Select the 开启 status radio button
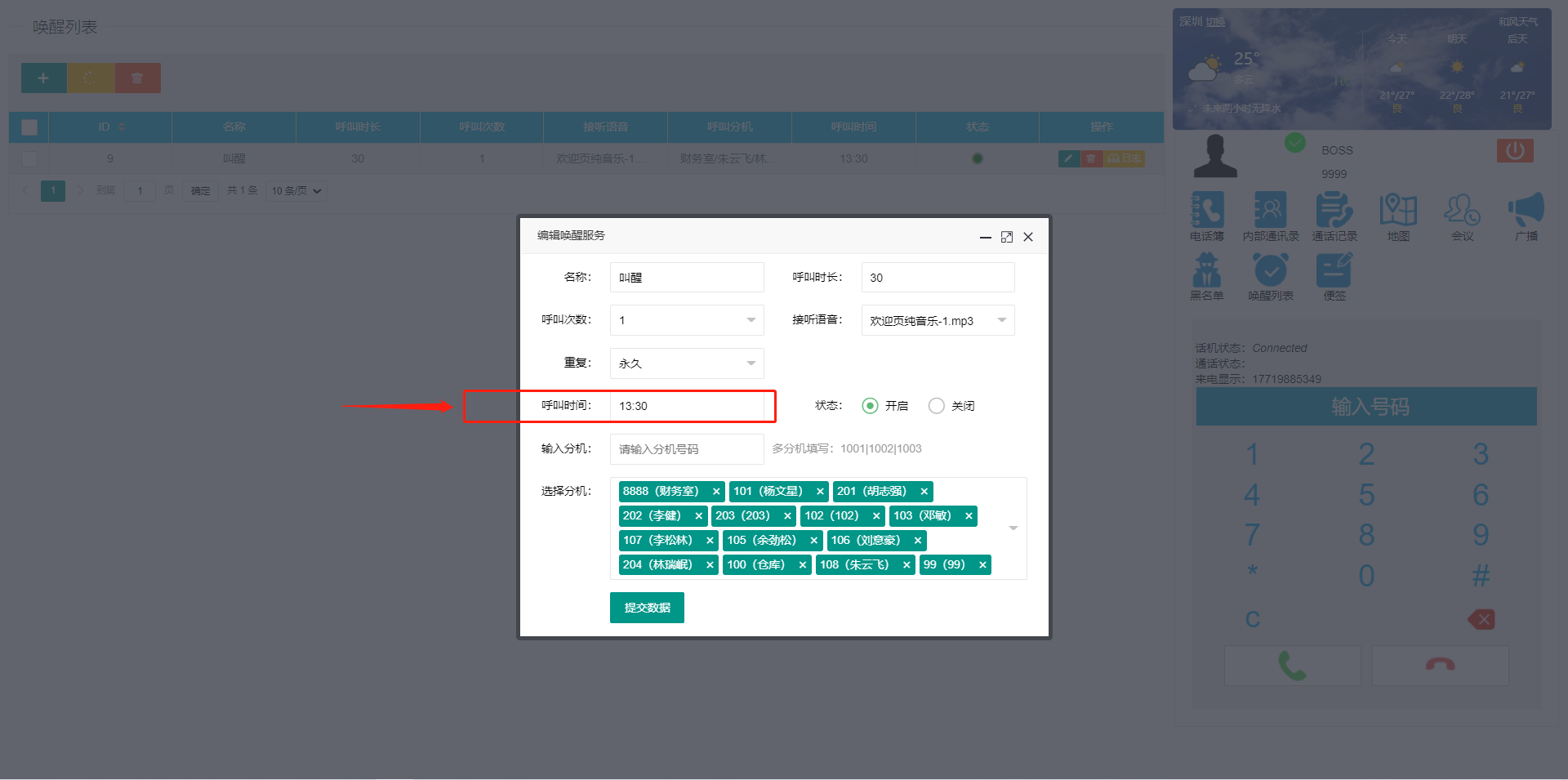 (x=870, y=406)
